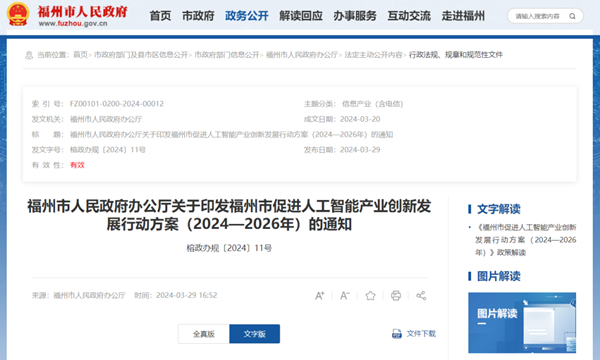
Task: Click the increase font size A+ icon
Action: click(x=320, y=296)
